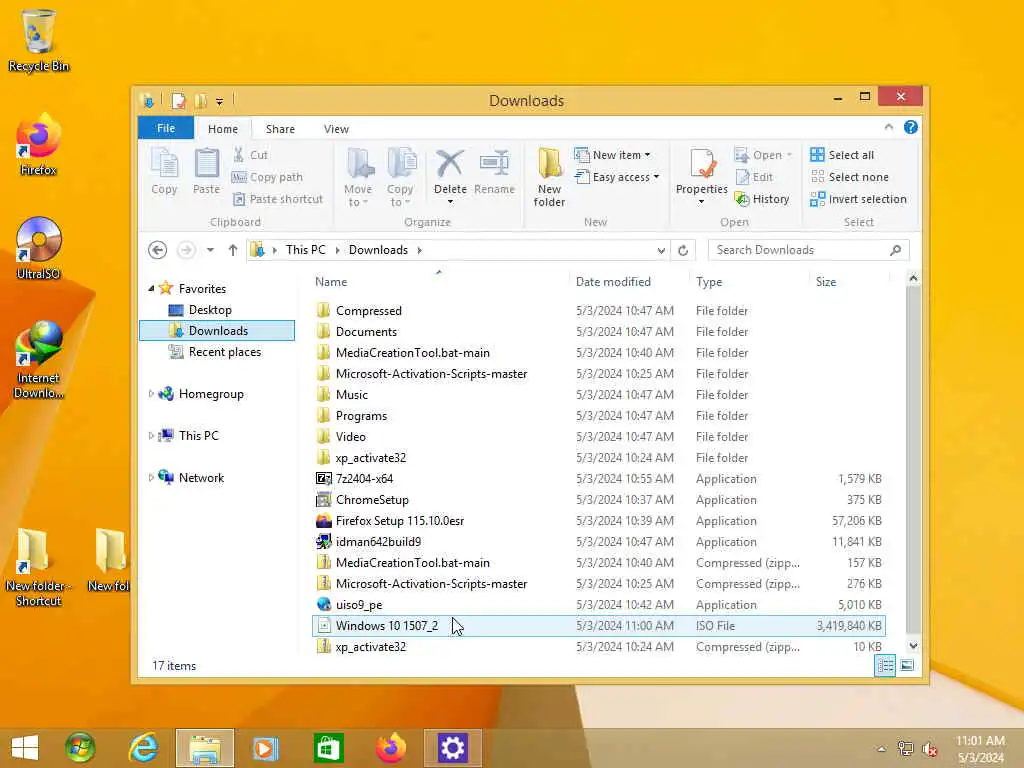Sort by the Date modified column header
The image size is (1024, 768).
pos(613,282)
